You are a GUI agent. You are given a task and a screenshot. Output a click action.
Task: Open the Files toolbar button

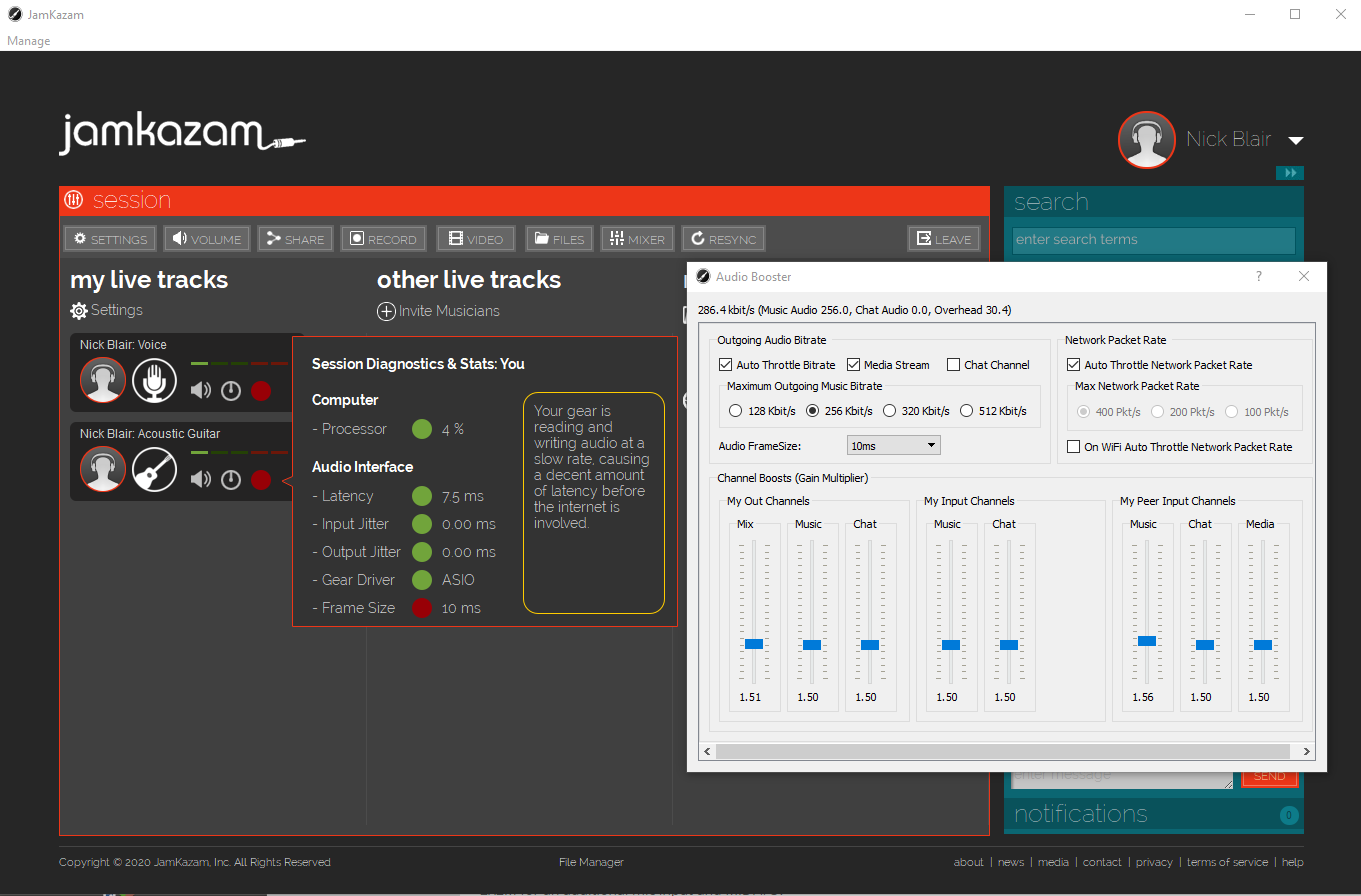559,239
